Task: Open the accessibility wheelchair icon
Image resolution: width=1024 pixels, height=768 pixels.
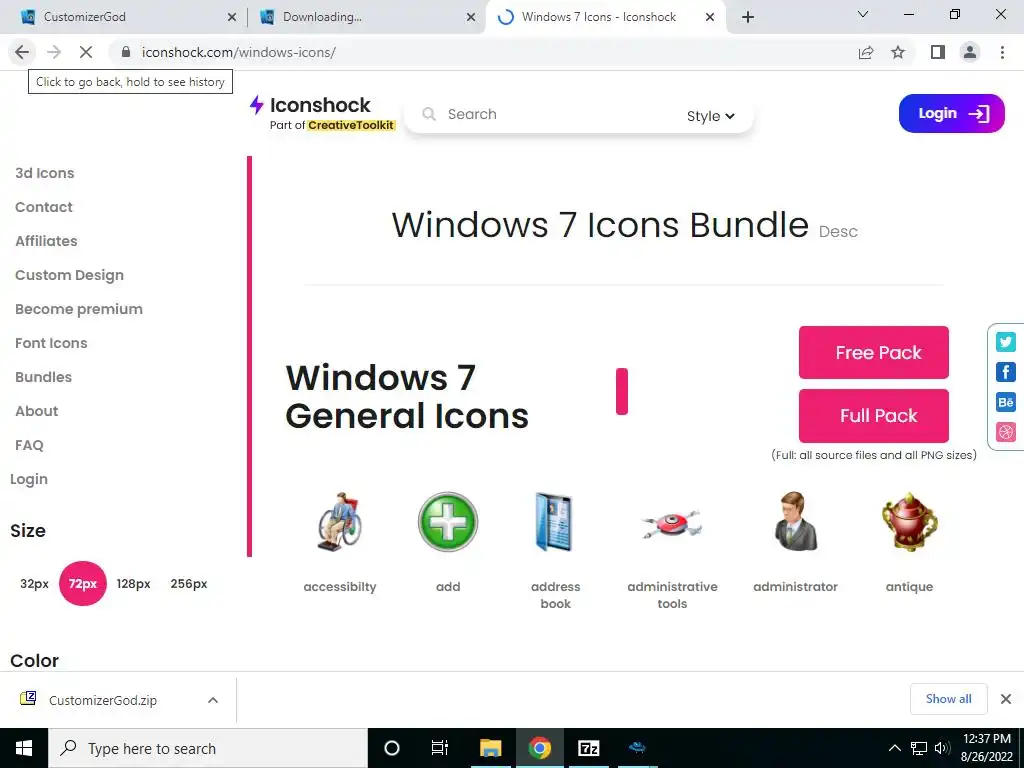Action: (339, 522)
